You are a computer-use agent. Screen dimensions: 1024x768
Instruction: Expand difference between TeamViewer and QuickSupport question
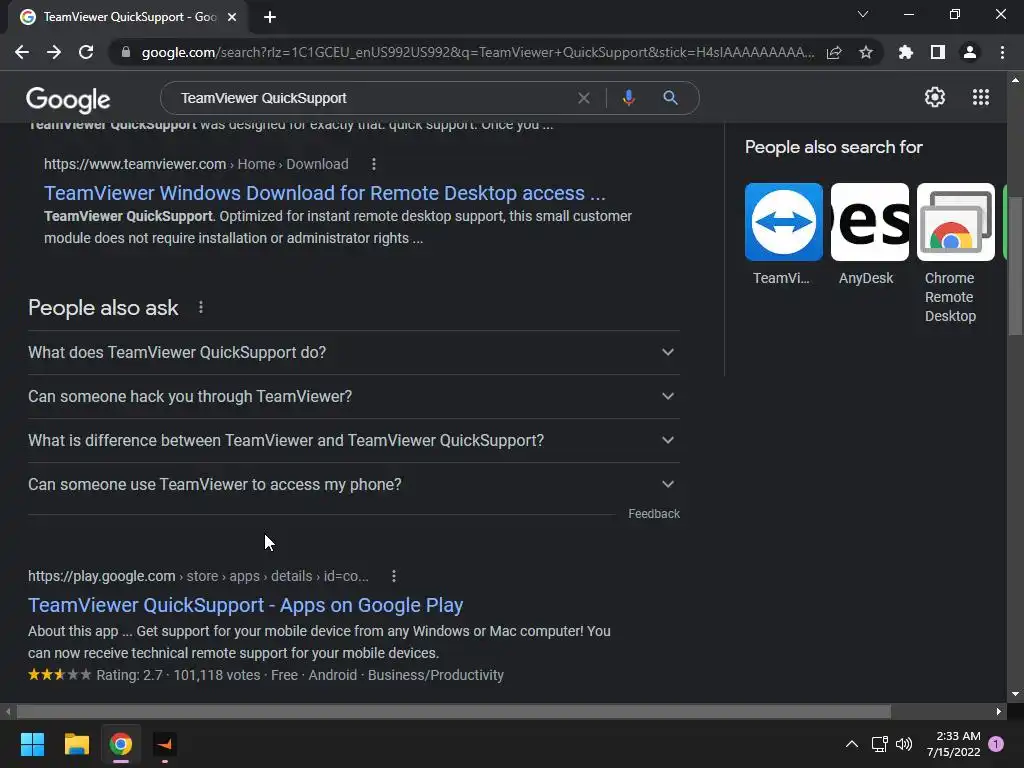pyautogui.click(x=354, y=441)
